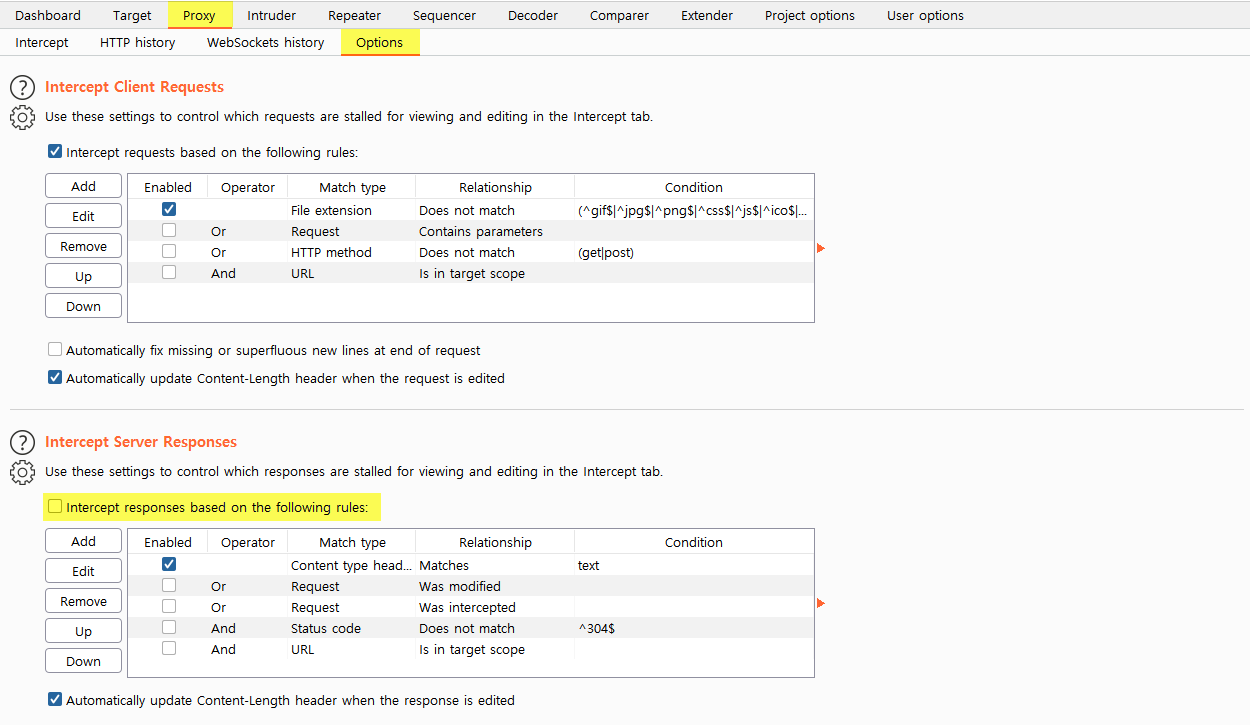Viewport: 1250px width, 725px height.
Task: Switch to the Target tab
Action: (132, 15)
